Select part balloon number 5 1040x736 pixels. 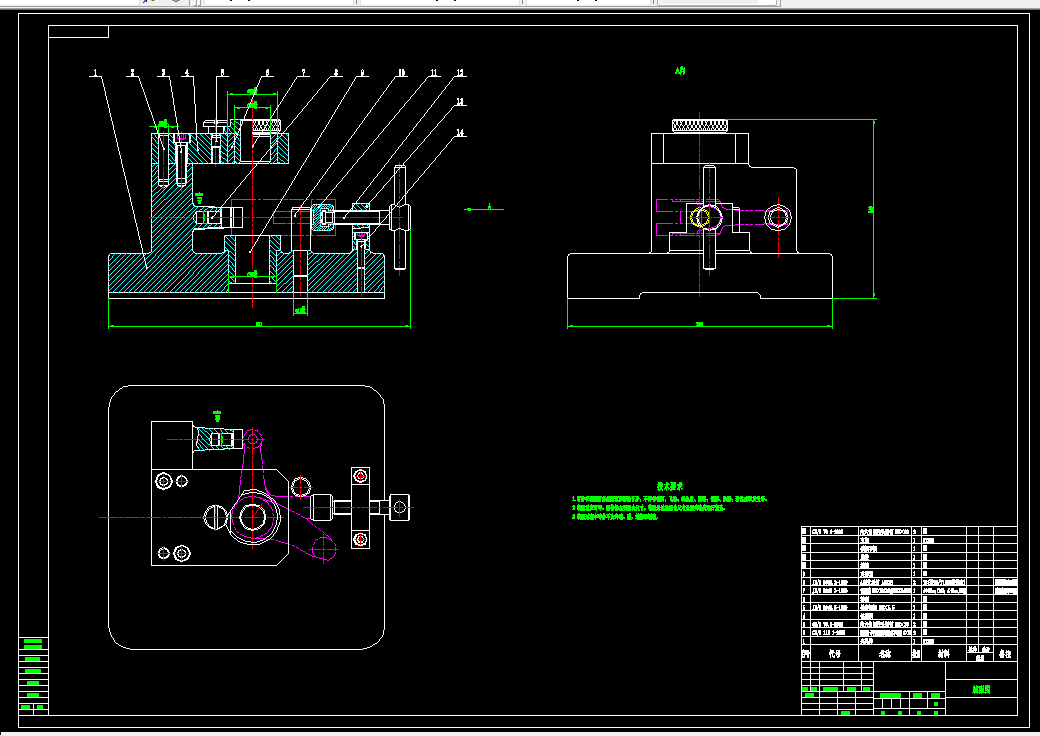click(x=222, y=73)
